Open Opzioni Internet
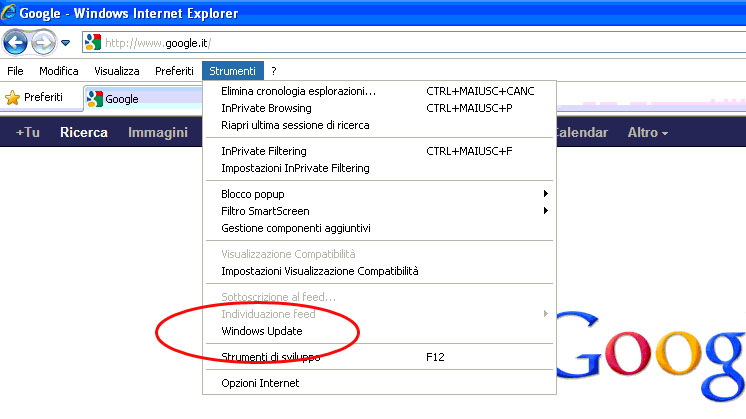The height and width of the screenshot is (419, 746). (379, 383)
